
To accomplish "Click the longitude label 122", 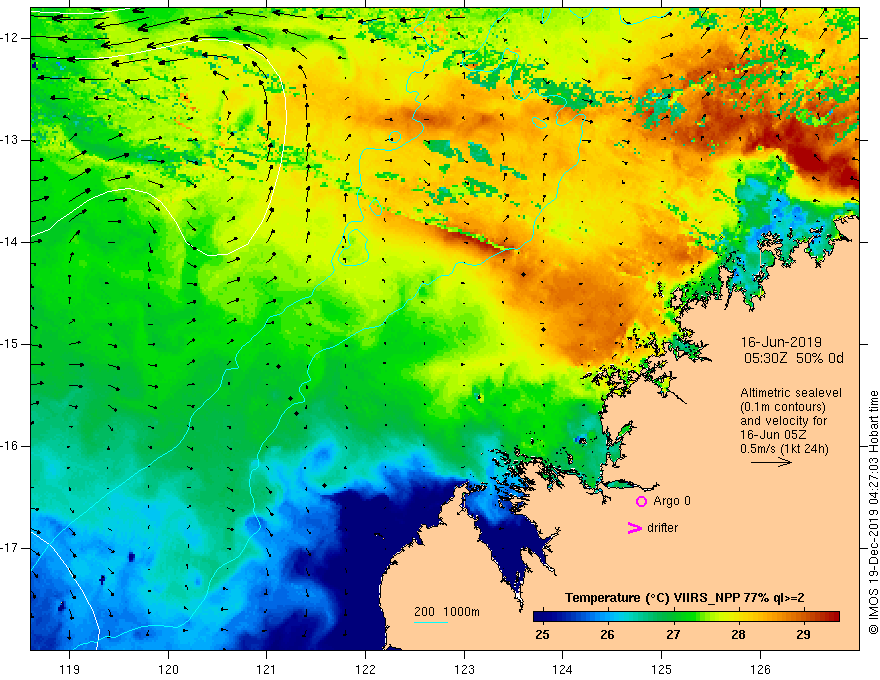I will click(x=365, y=669).
